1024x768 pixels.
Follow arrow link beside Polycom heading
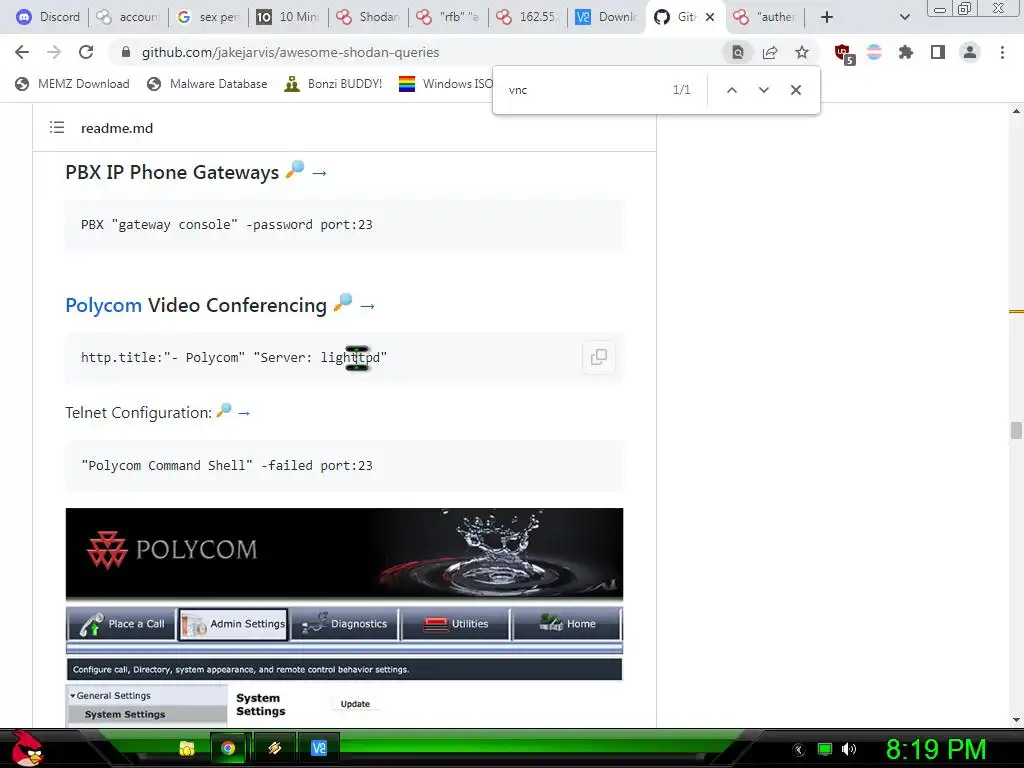point(367,306)
